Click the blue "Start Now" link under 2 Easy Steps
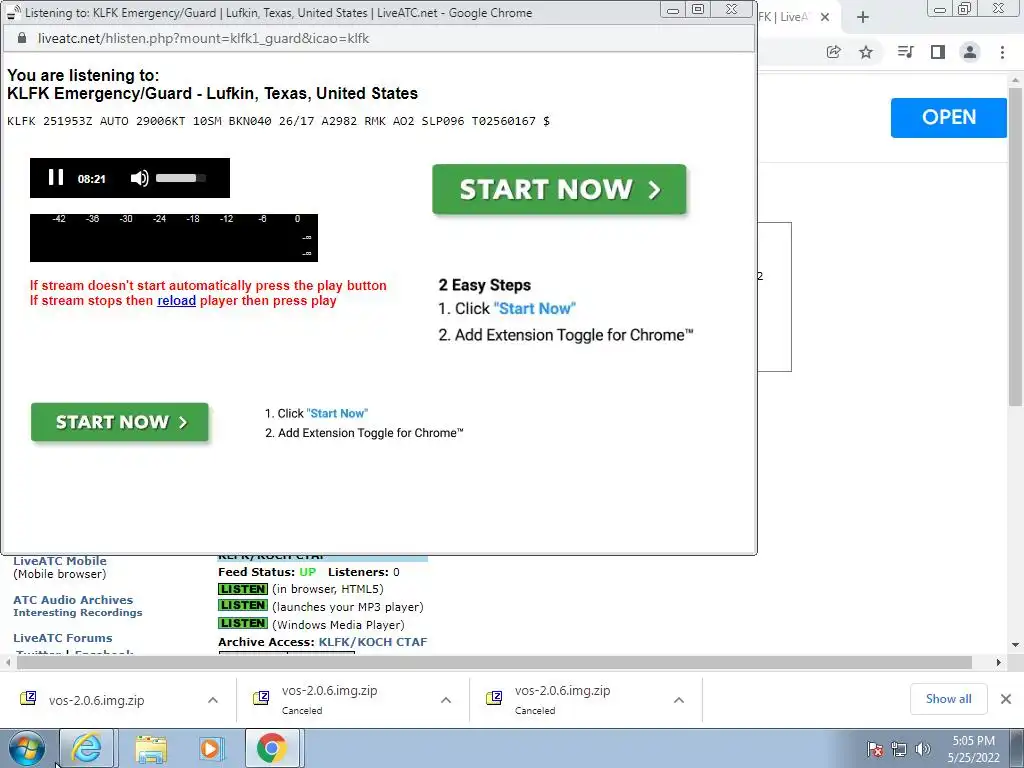The image size is (1024, 768). pos(535,308)
